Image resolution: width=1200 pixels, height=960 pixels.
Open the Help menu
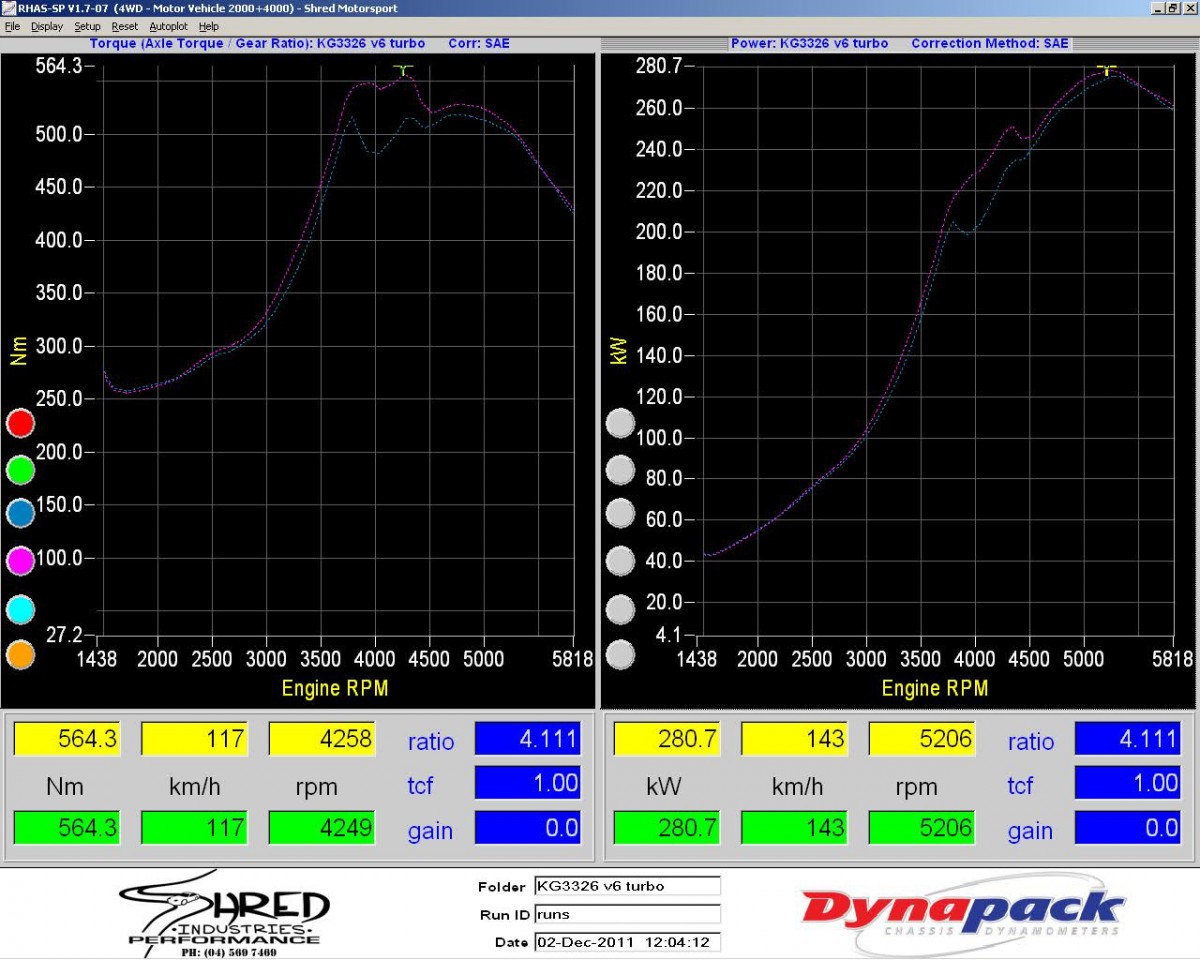click(x=208, y=26)
